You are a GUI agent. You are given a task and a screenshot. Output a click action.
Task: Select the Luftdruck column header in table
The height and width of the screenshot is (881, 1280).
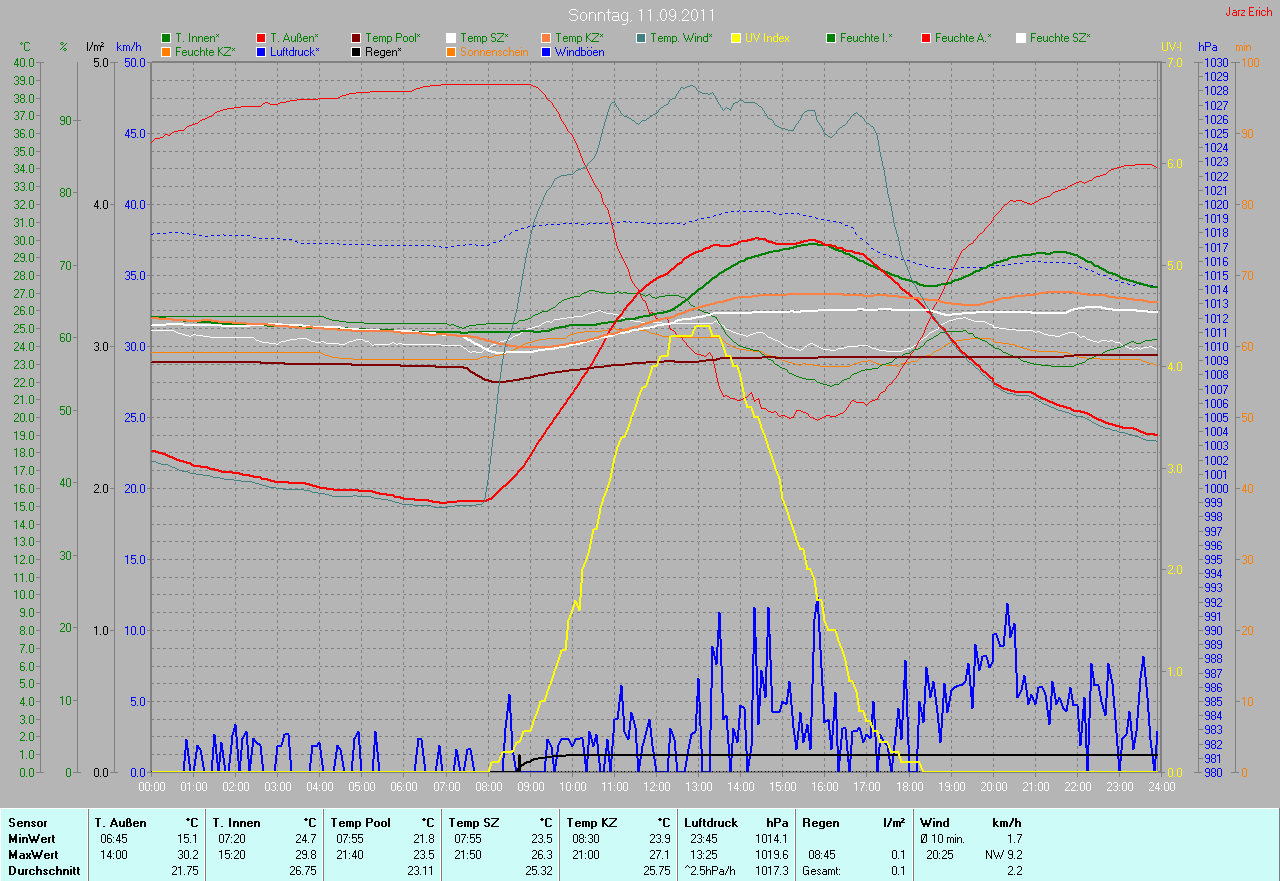click(709, 822)
